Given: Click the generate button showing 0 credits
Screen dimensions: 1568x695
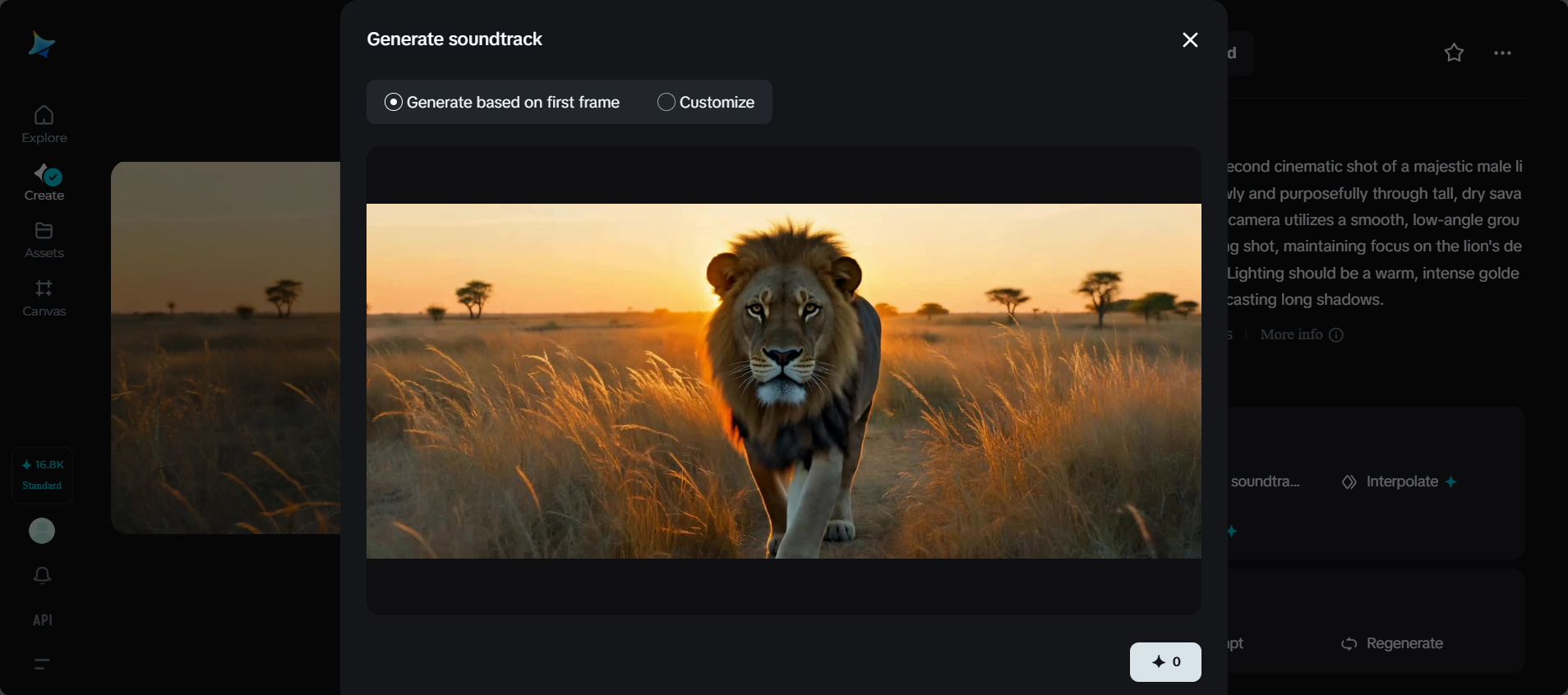Looking at the screenshot, I should click(1165, 662).
